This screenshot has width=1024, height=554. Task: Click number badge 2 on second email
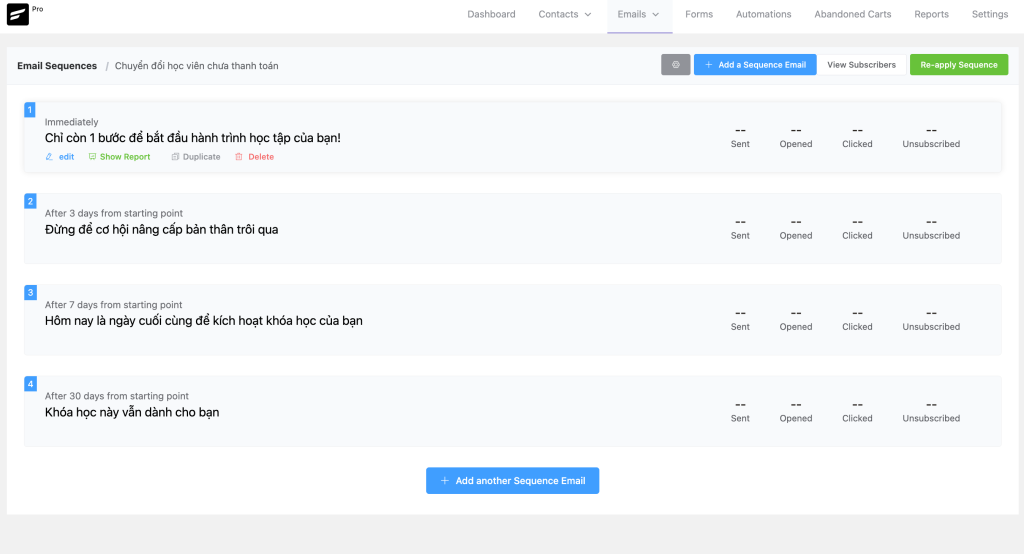pyautogui.click(x=30, y=201)
